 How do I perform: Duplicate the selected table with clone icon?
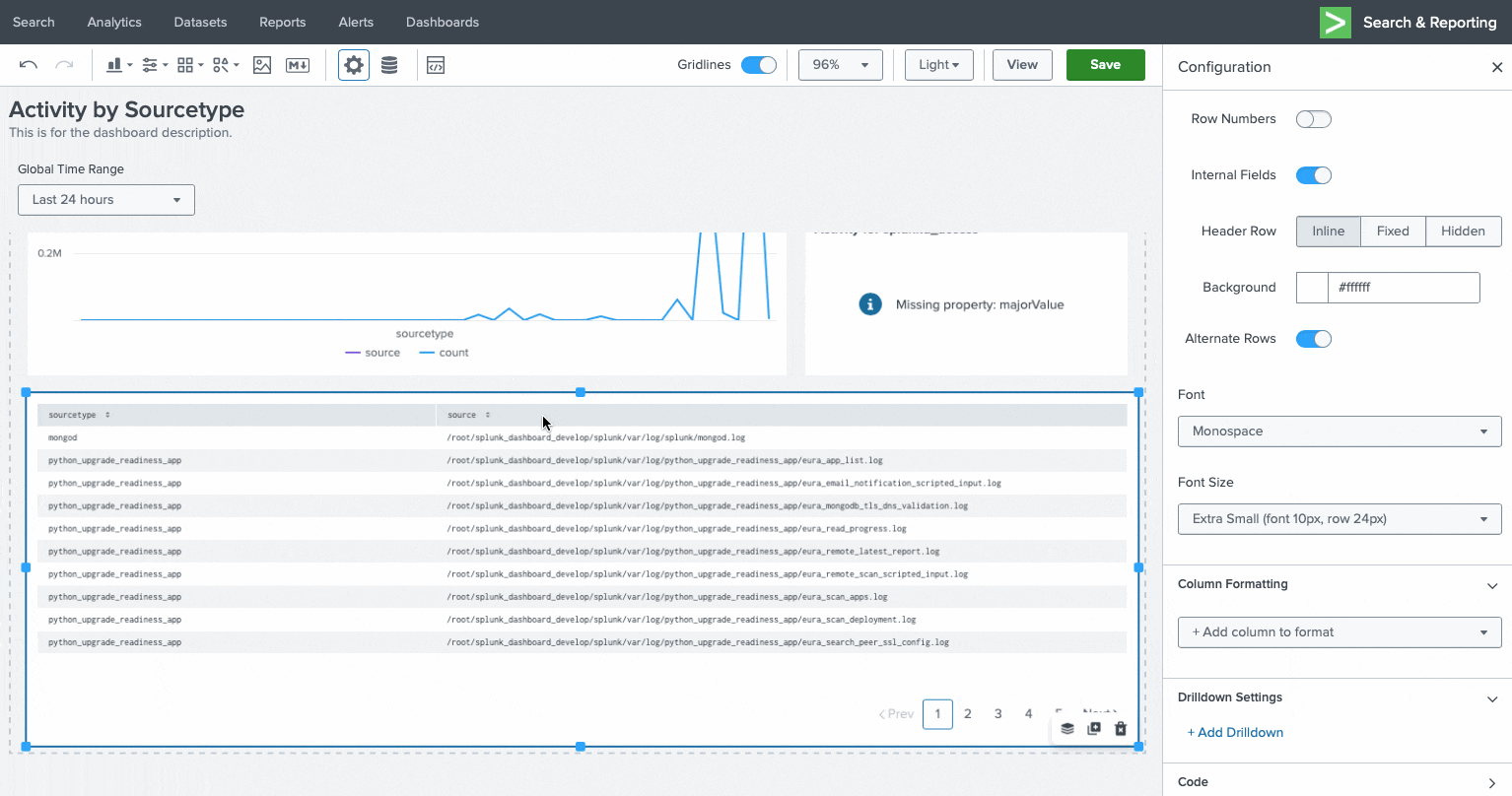pos(1094,729)
